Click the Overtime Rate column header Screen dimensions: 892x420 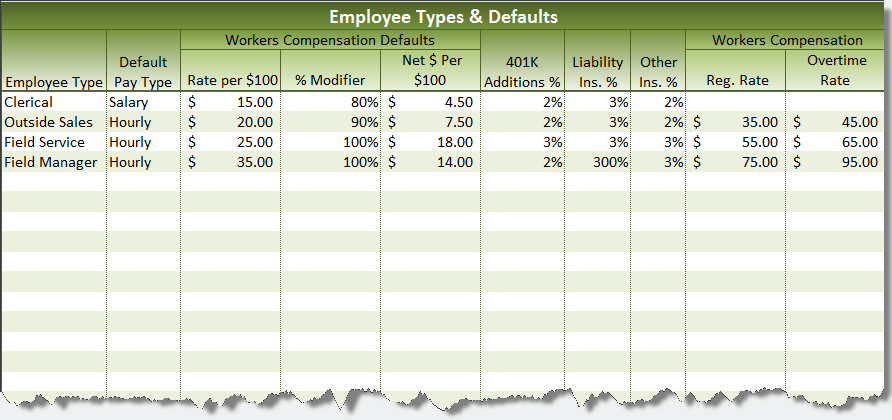(x=837, y=70)
